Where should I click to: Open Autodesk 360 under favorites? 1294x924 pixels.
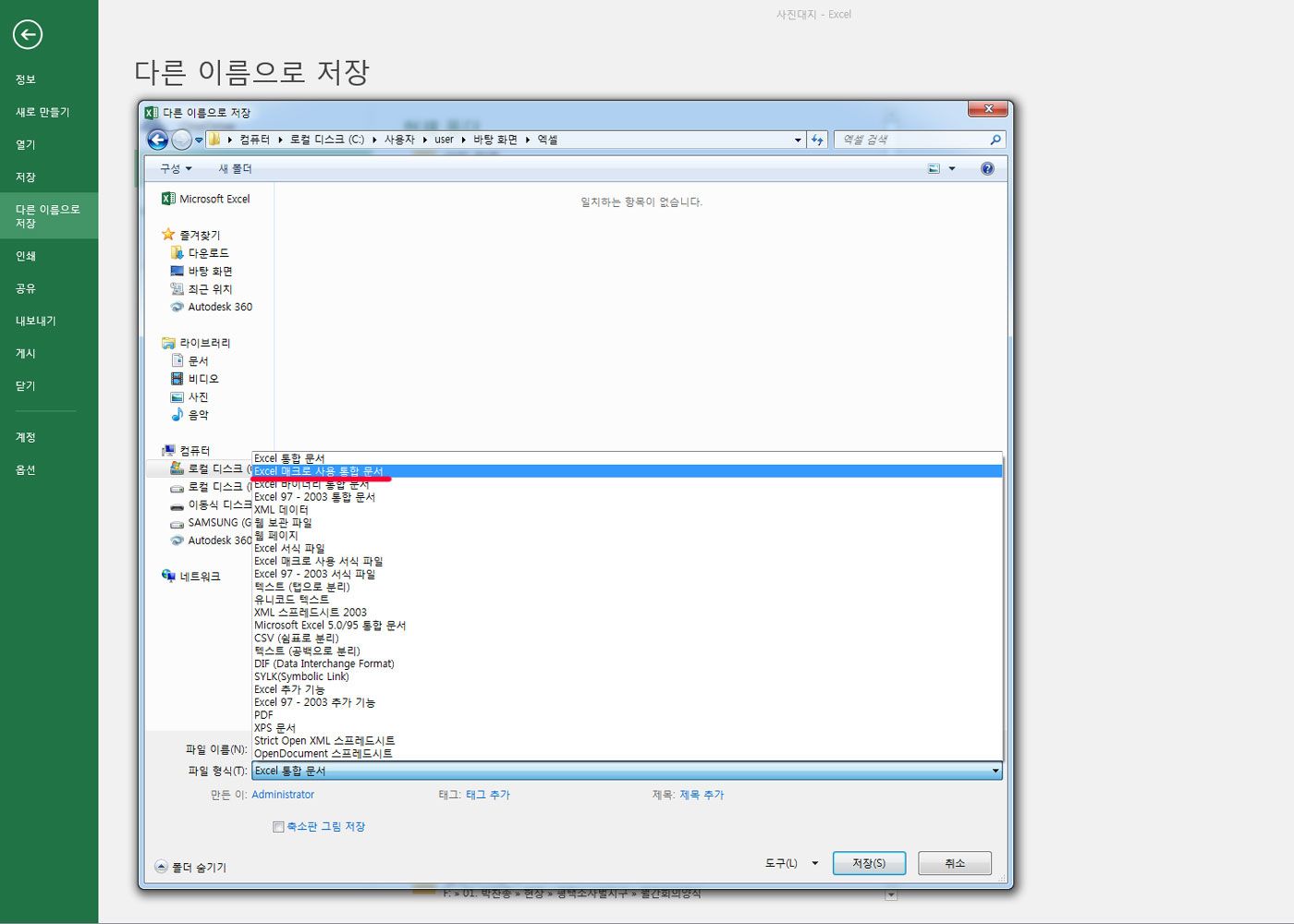coord(212,307)
